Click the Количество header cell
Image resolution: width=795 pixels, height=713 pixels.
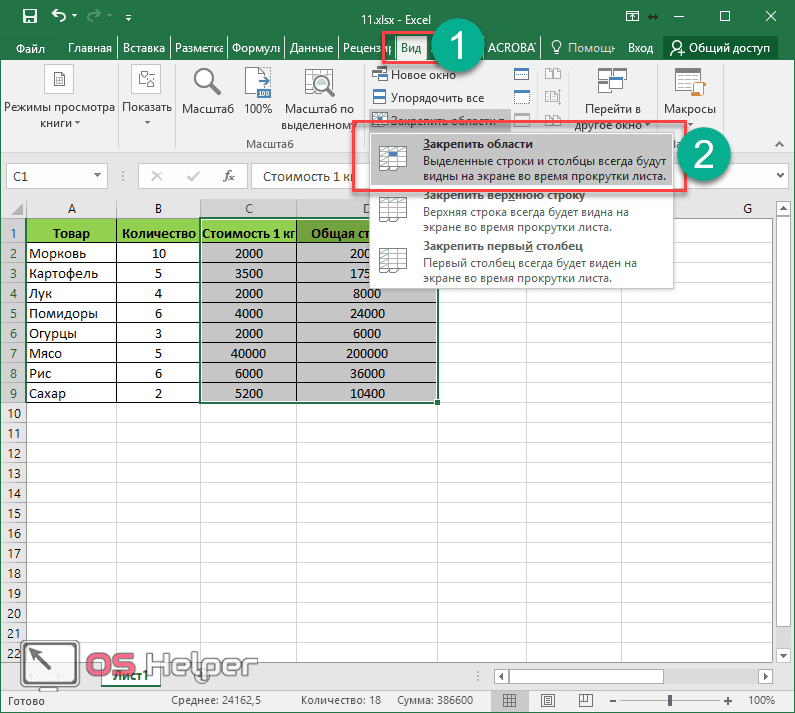[159, 233]
